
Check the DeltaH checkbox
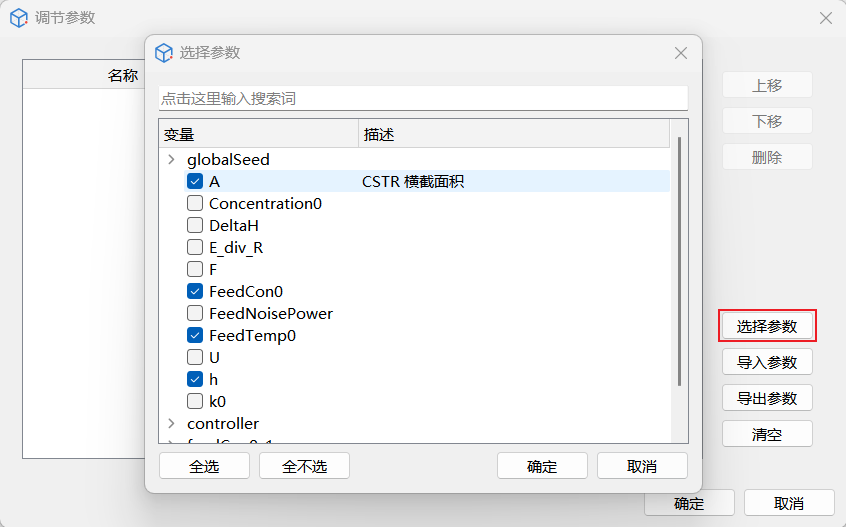[x=195, y=226]
